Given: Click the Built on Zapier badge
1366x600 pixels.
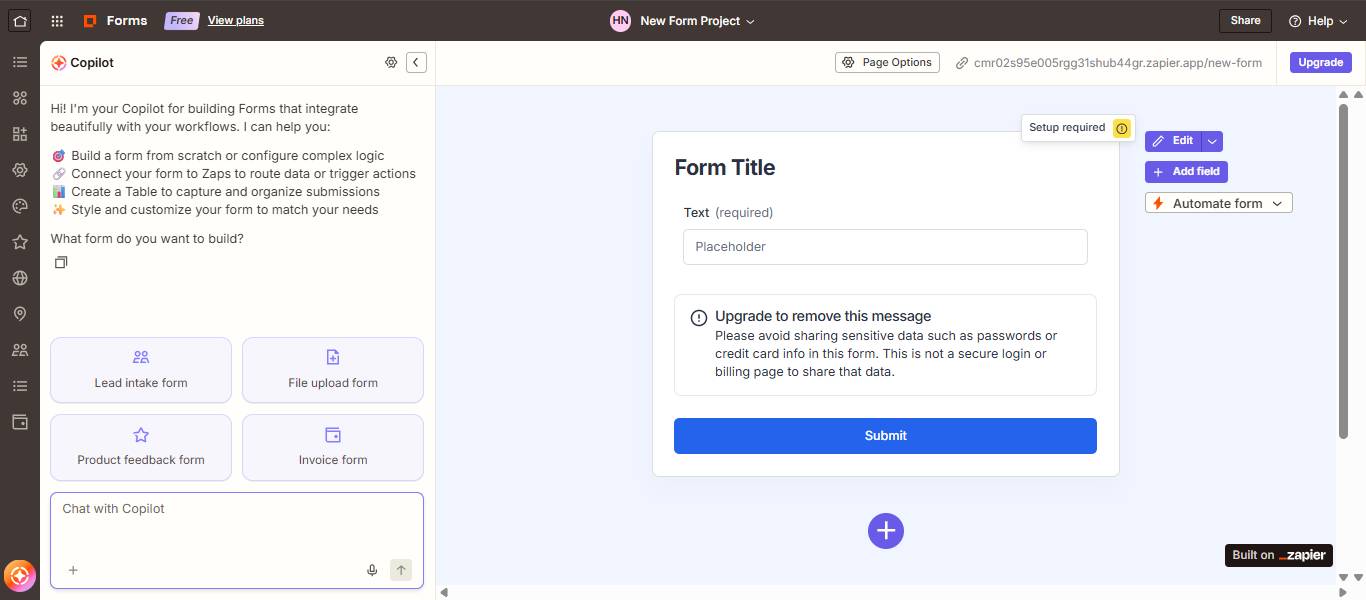Looking at the screenshot, I should pos(1279,555).
